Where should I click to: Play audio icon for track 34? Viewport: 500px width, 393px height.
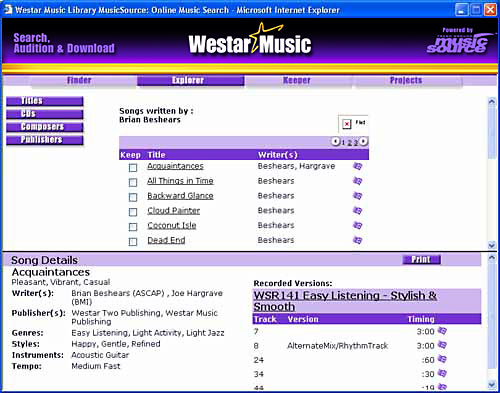(442, 373)
